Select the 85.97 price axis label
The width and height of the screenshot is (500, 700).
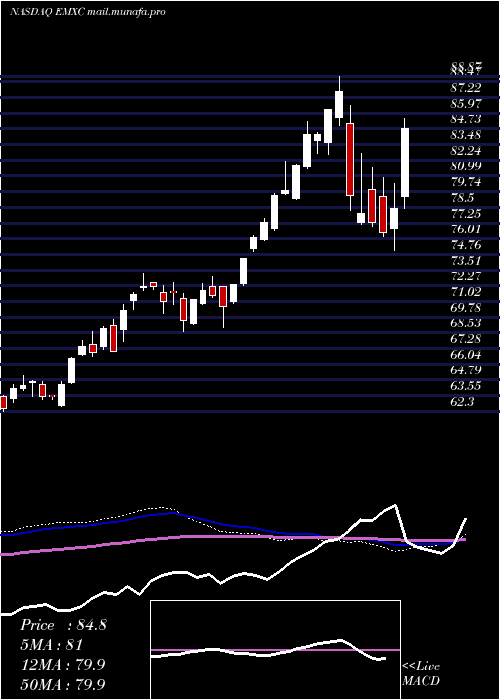pyautogui.click(x=466, y=104)
